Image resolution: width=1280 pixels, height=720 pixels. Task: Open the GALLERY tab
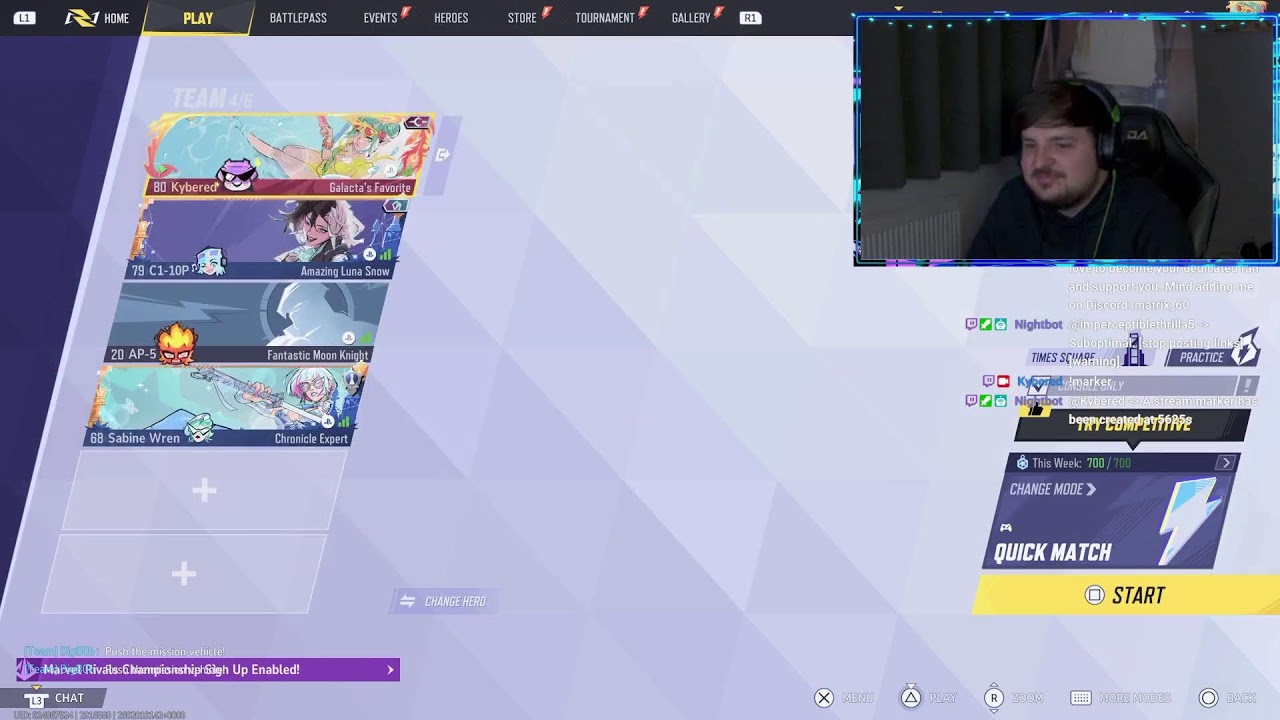[691, 18]
